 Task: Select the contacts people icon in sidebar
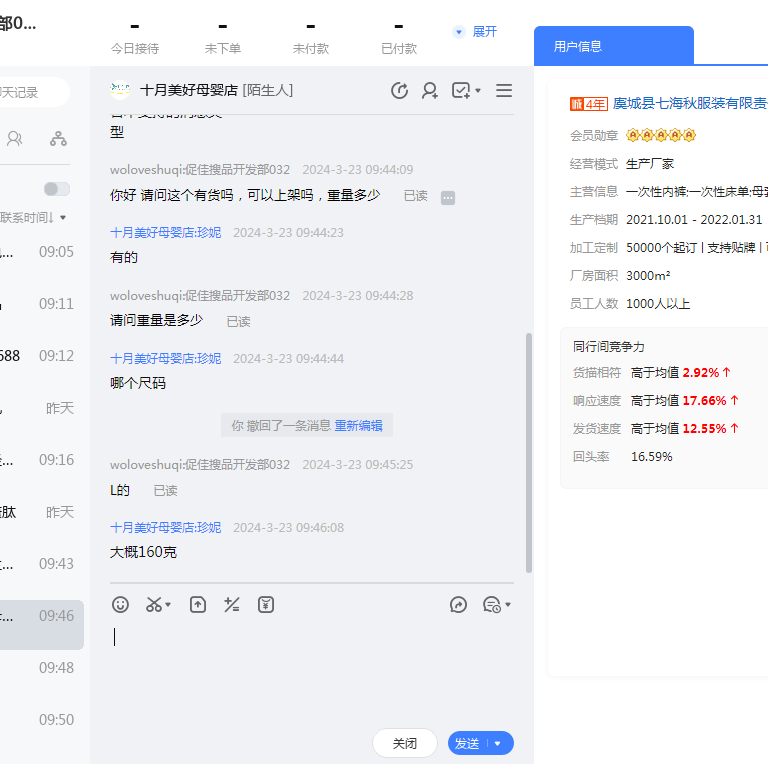point(15,139)
